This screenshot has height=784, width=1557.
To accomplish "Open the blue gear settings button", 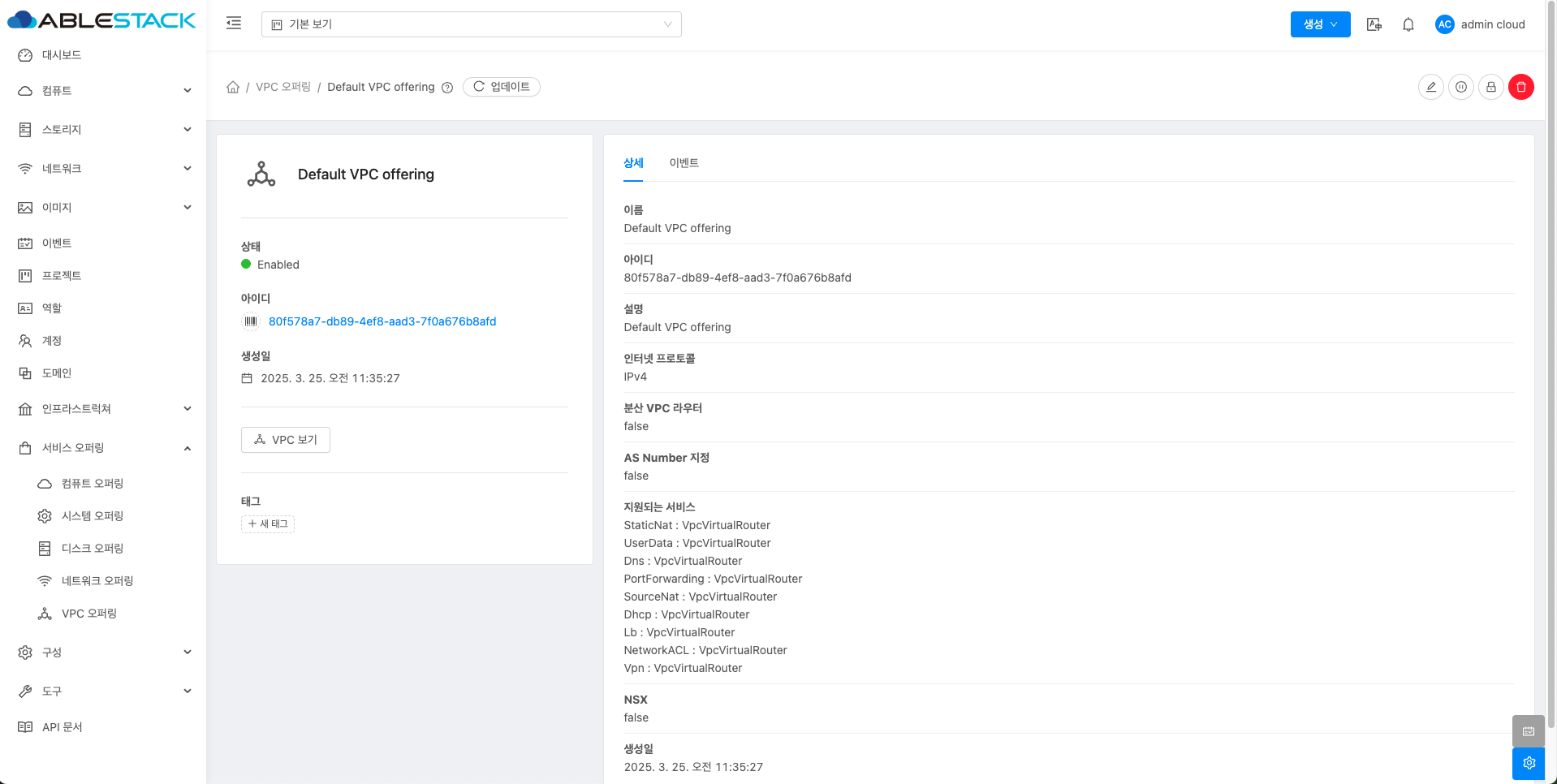I will 1528,763.
